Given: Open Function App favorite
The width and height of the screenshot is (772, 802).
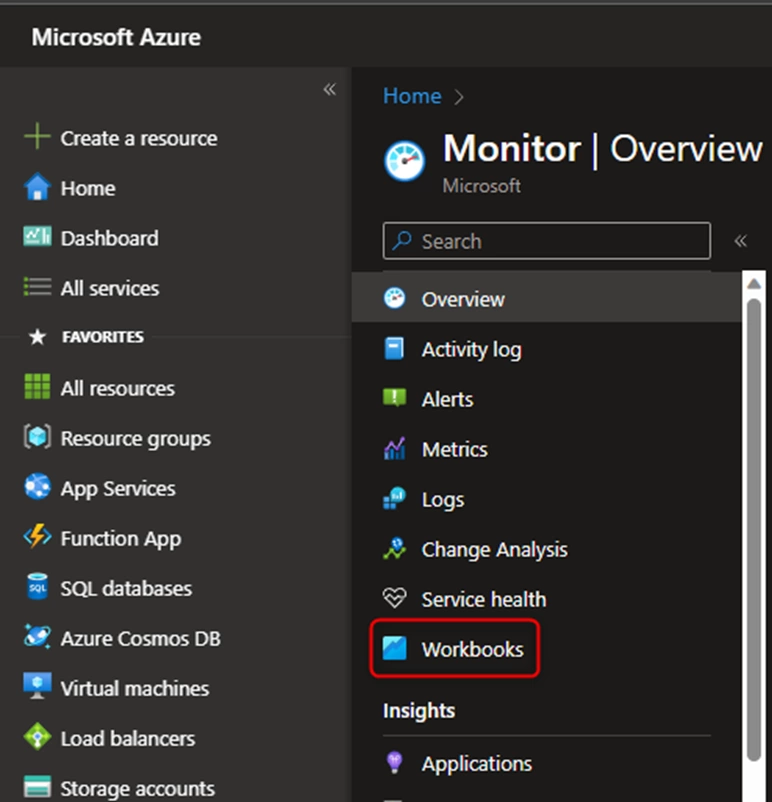Looking at the screenshot, I should pyautogui.click(x=121, y=539).
